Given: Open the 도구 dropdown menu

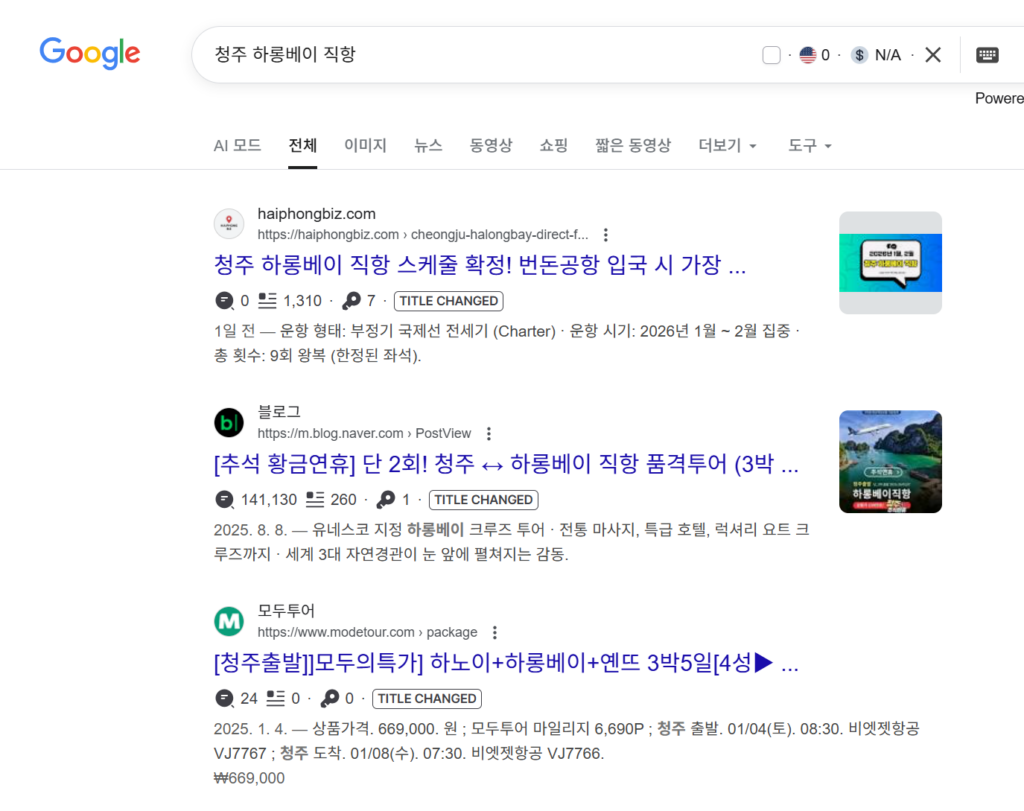Looking at the screenshot, I should 809,145.
